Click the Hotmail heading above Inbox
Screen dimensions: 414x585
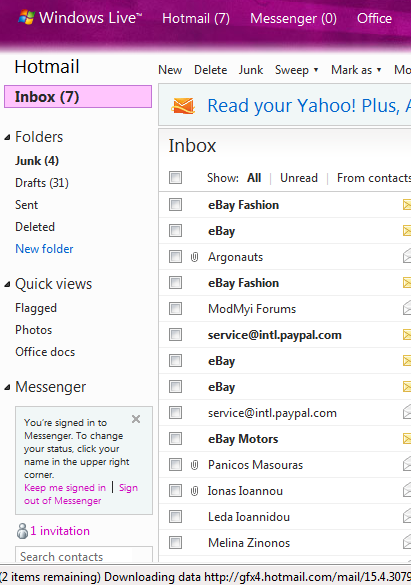tap(47, 67)
